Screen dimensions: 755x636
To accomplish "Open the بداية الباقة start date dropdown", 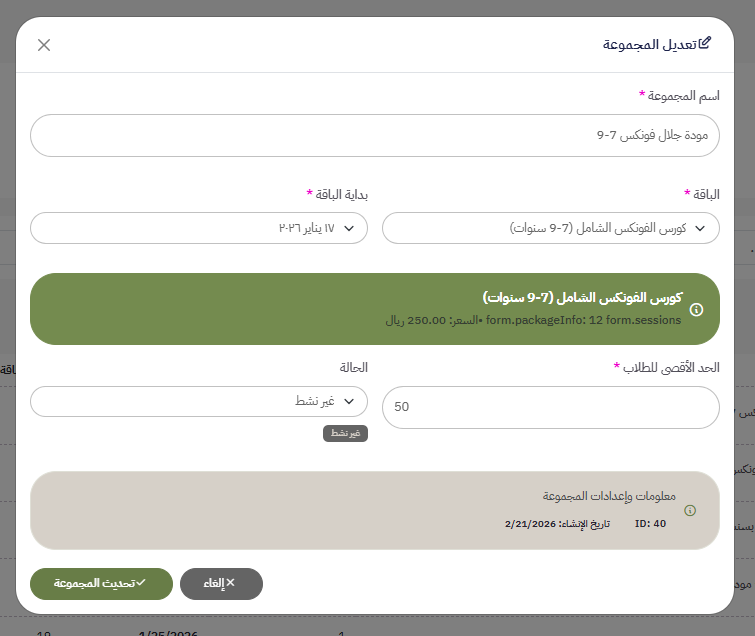I will click(199, 228).
